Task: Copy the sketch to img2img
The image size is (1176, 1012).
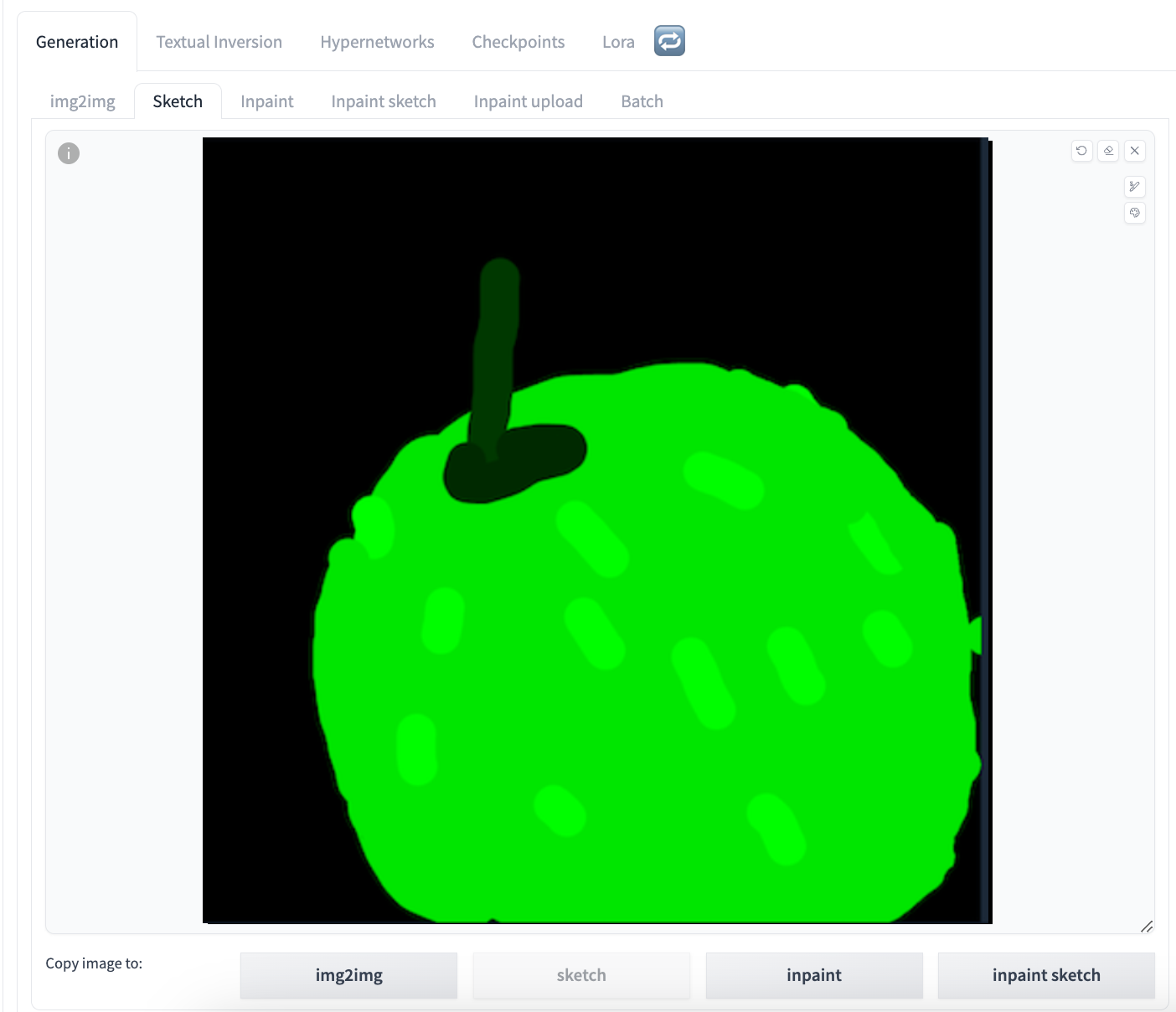Action: [348, 975]
